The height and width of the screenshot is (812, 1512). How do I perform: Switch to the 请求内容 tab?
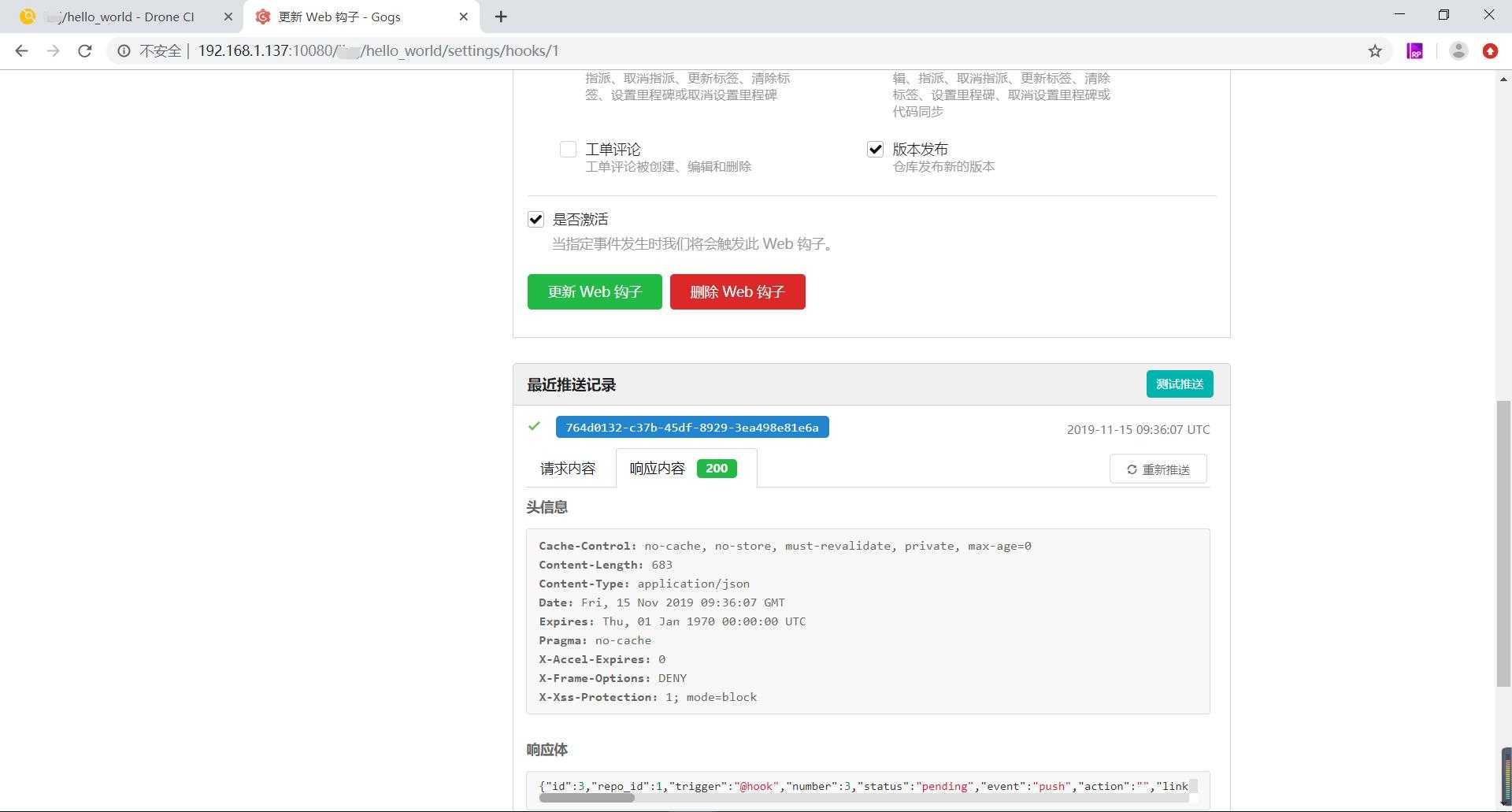[568, 469]
